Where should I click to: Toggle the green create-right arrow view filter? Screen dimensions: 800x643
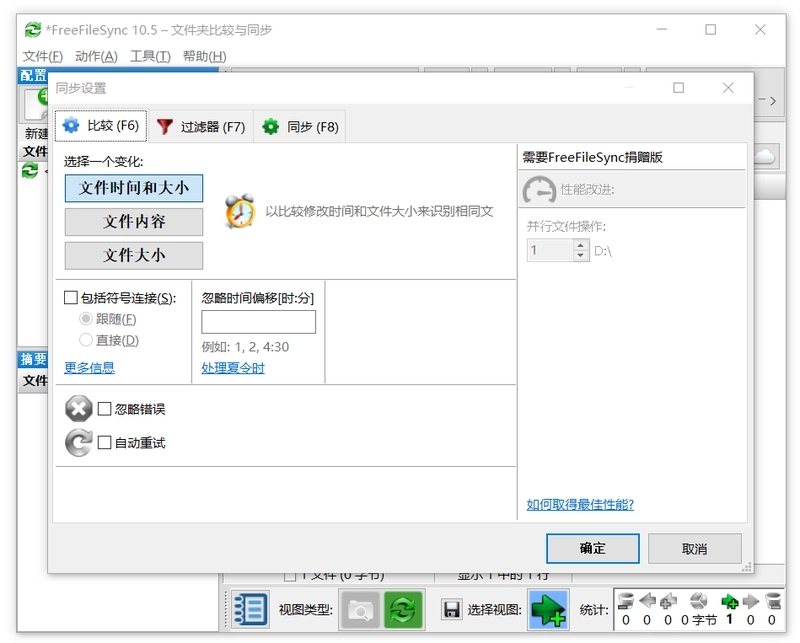pyautogui.click(x=548, y=609)
